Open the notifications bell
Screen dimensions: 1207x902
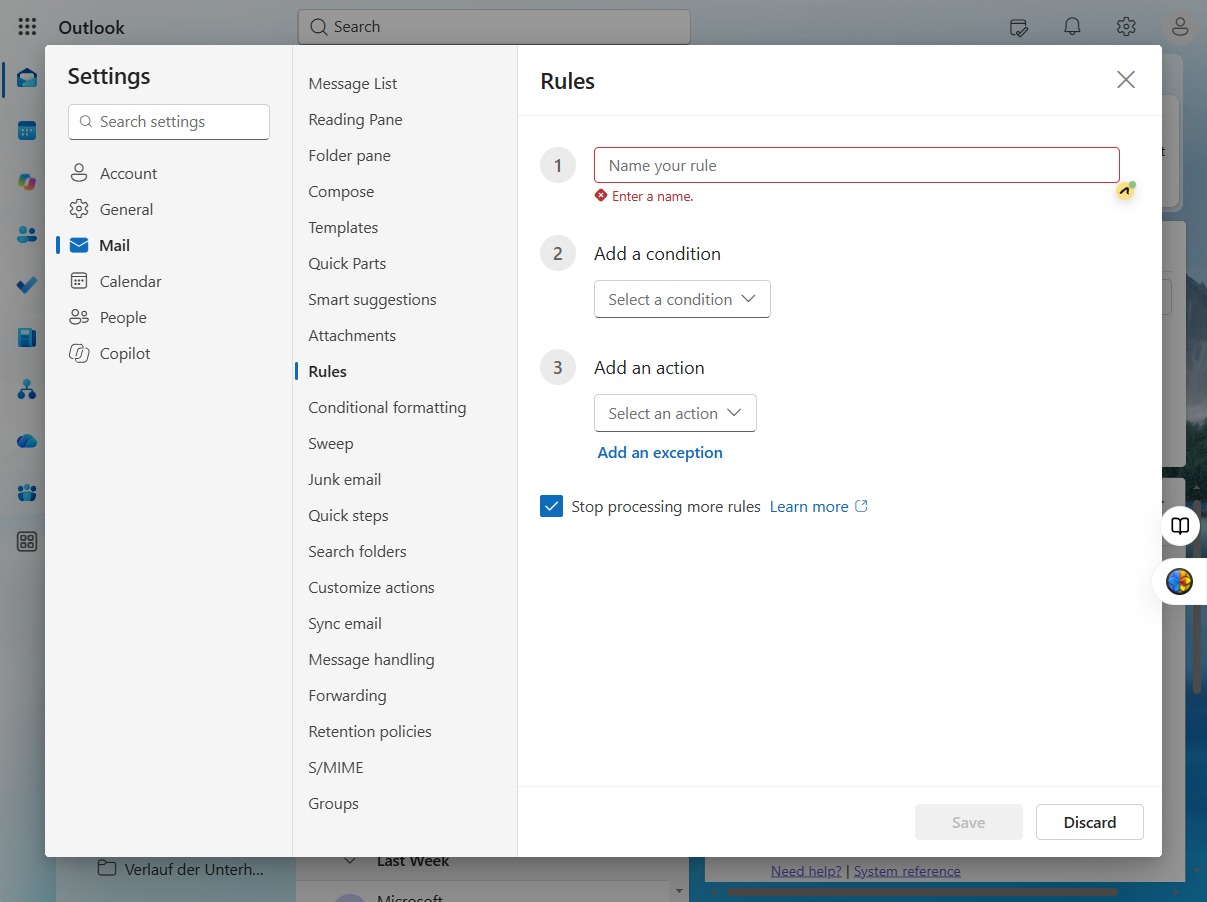point(1073,27)
